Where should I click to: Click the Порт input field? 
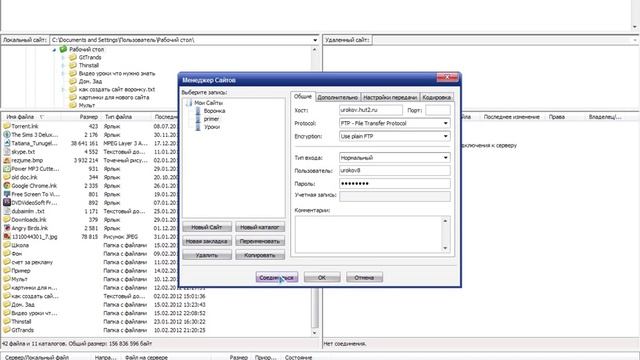(x=438, y=110)
